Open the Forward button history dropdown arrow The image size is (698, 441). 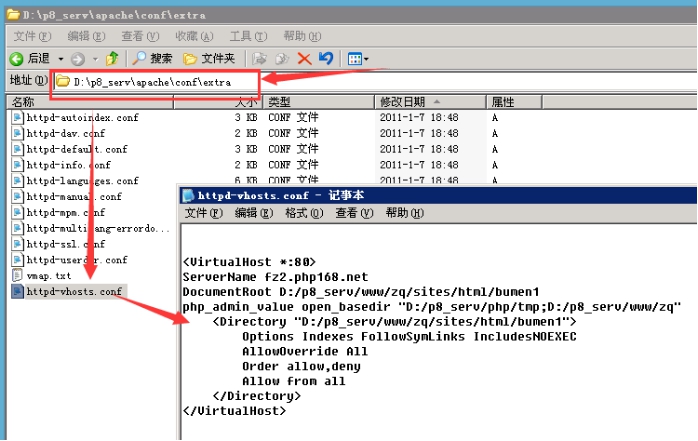point(93,59)
